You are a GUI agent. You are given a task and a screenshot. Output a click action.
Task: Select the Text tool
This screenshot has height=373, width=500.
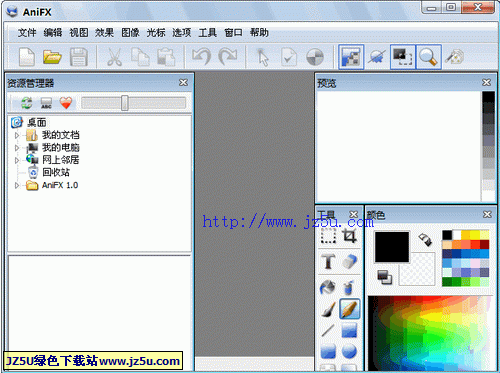pyautogui.click(x=328, y=261)
